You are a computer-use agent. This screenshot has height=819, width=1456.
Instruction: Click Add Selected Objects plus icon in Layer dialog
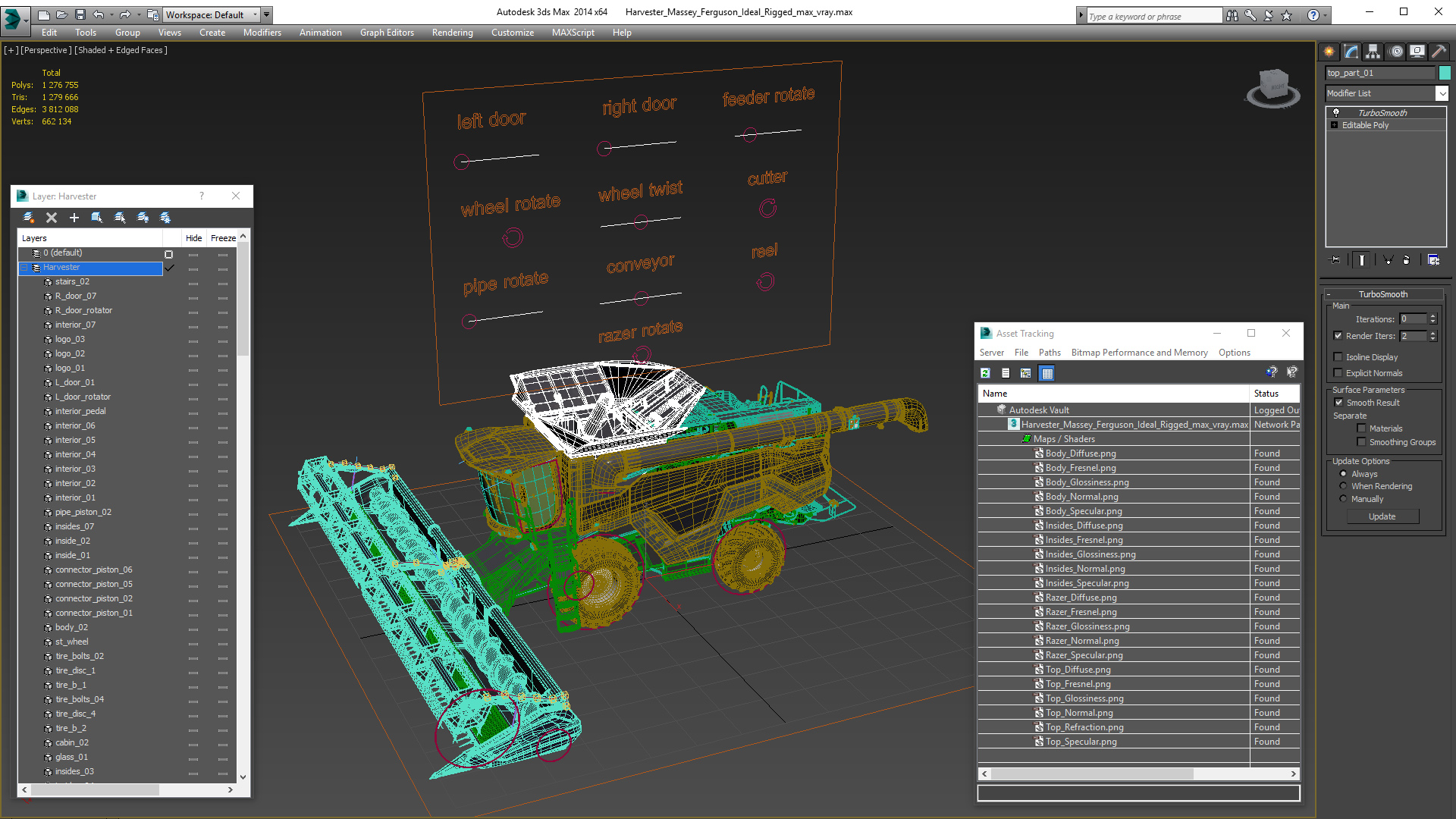click(74, 218)
